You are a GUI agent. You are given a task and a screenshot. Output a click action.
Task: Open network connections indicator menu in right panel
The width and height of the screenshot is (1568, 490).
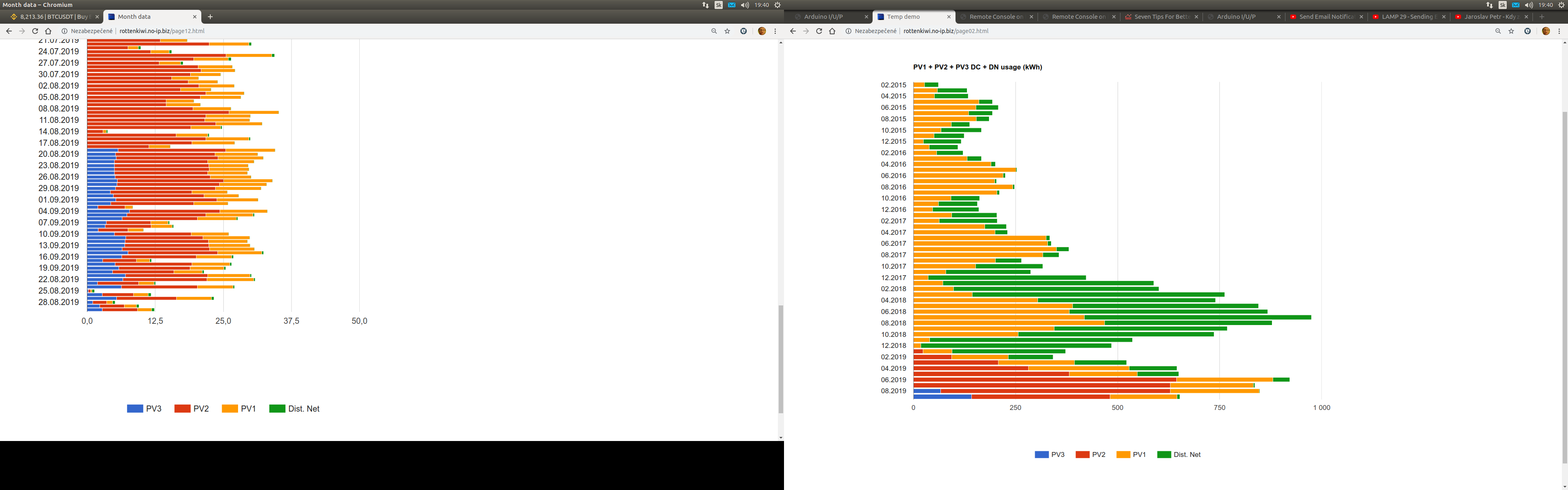point(1489,5)
